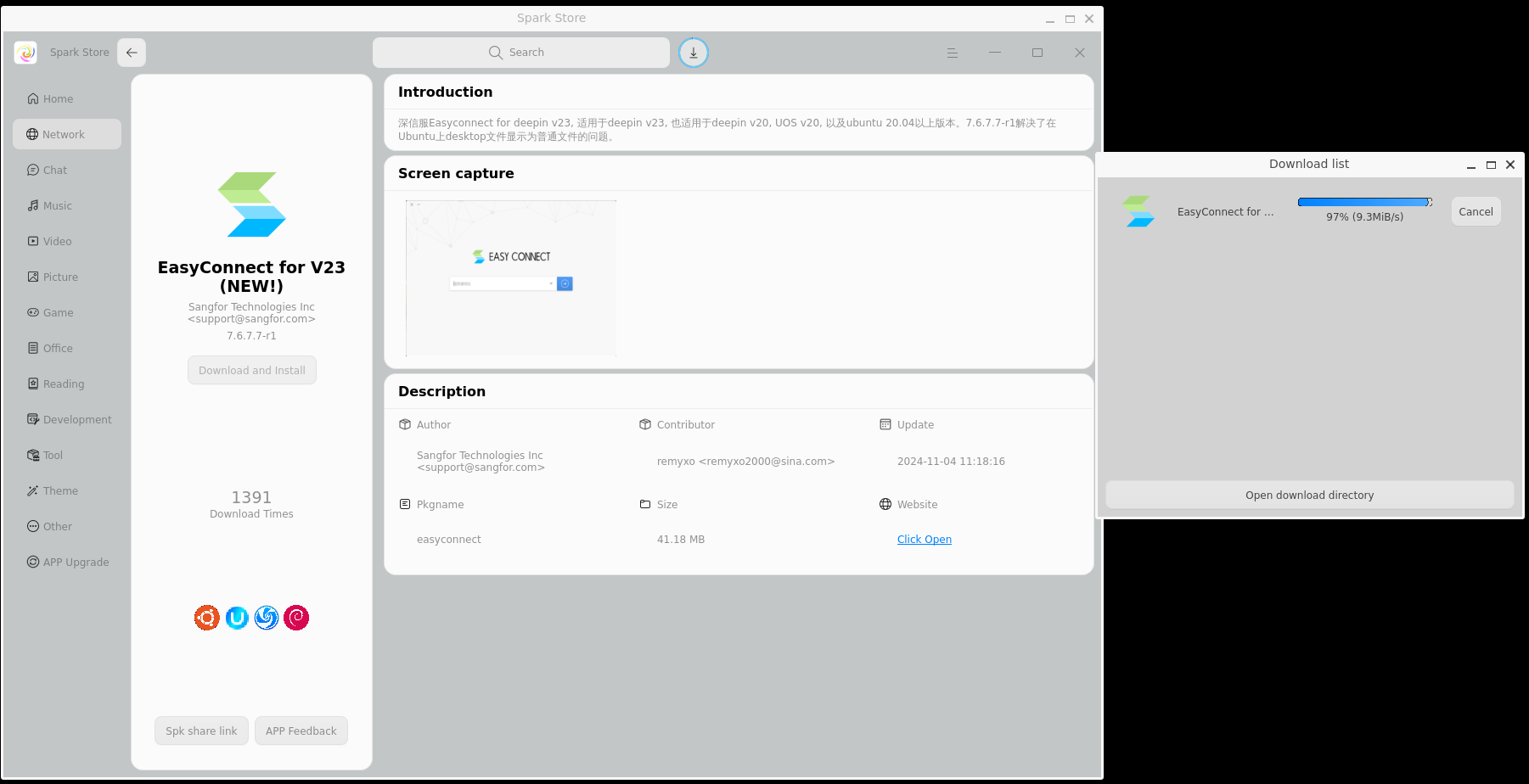Click the UOS distro icon
The width and height of the screenshot is (1529, 784).
[237, 618]
